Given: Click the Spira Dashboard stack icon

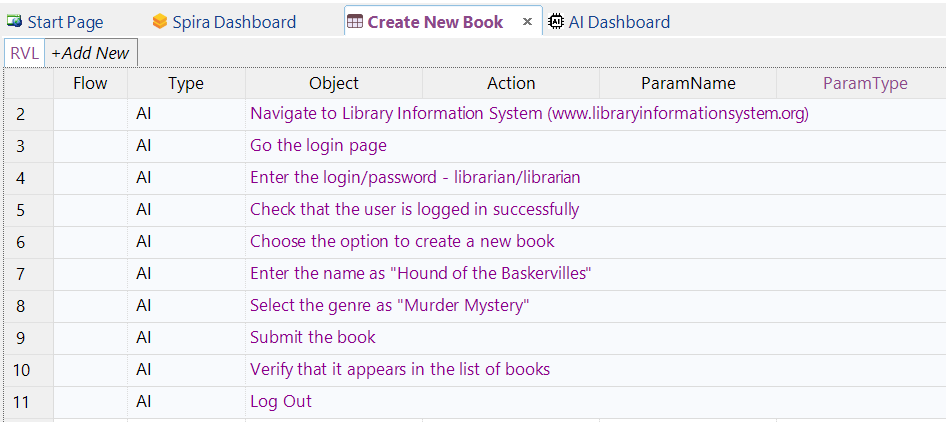Looking at the screenshot, I should point(159,22).
